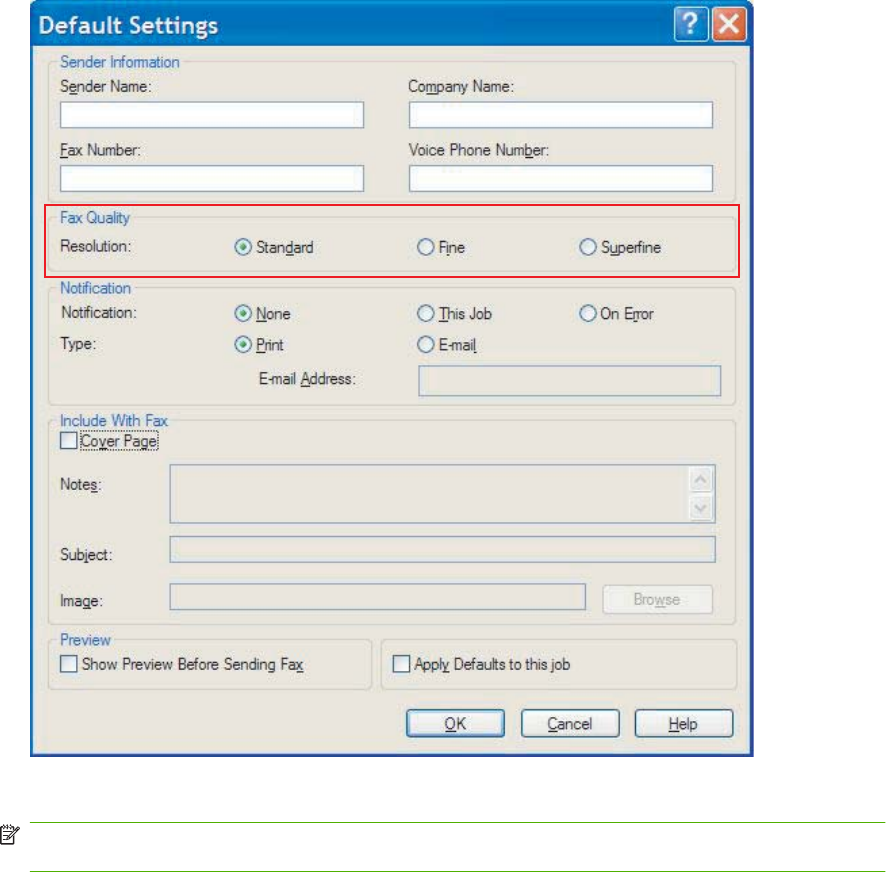Click the Browse button for image
The height and width of the screenshot is (872, 886).
657,600
